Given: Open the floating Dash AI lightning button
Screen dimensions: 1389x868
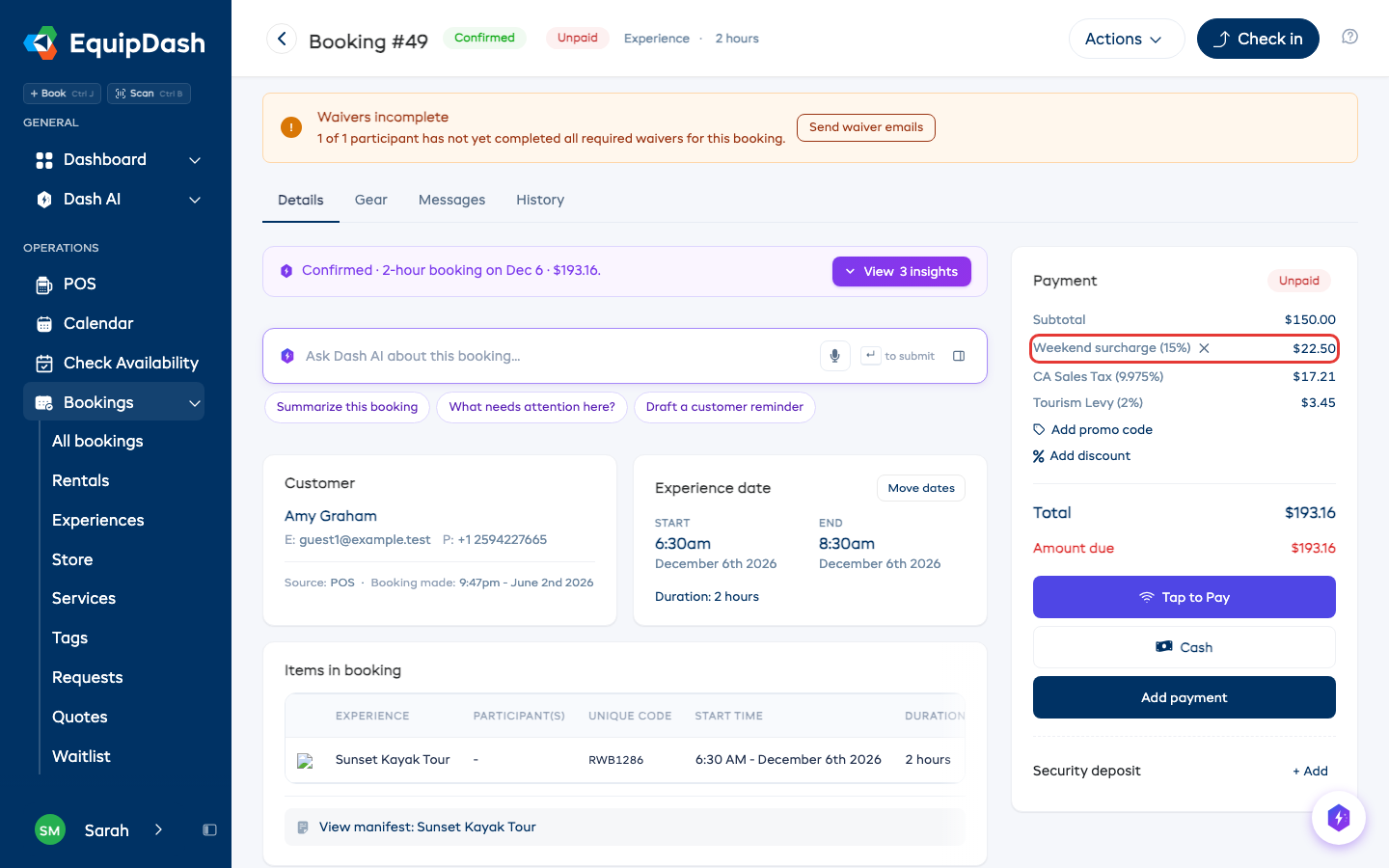Looking at the screenshot, I should point(1339,818).
